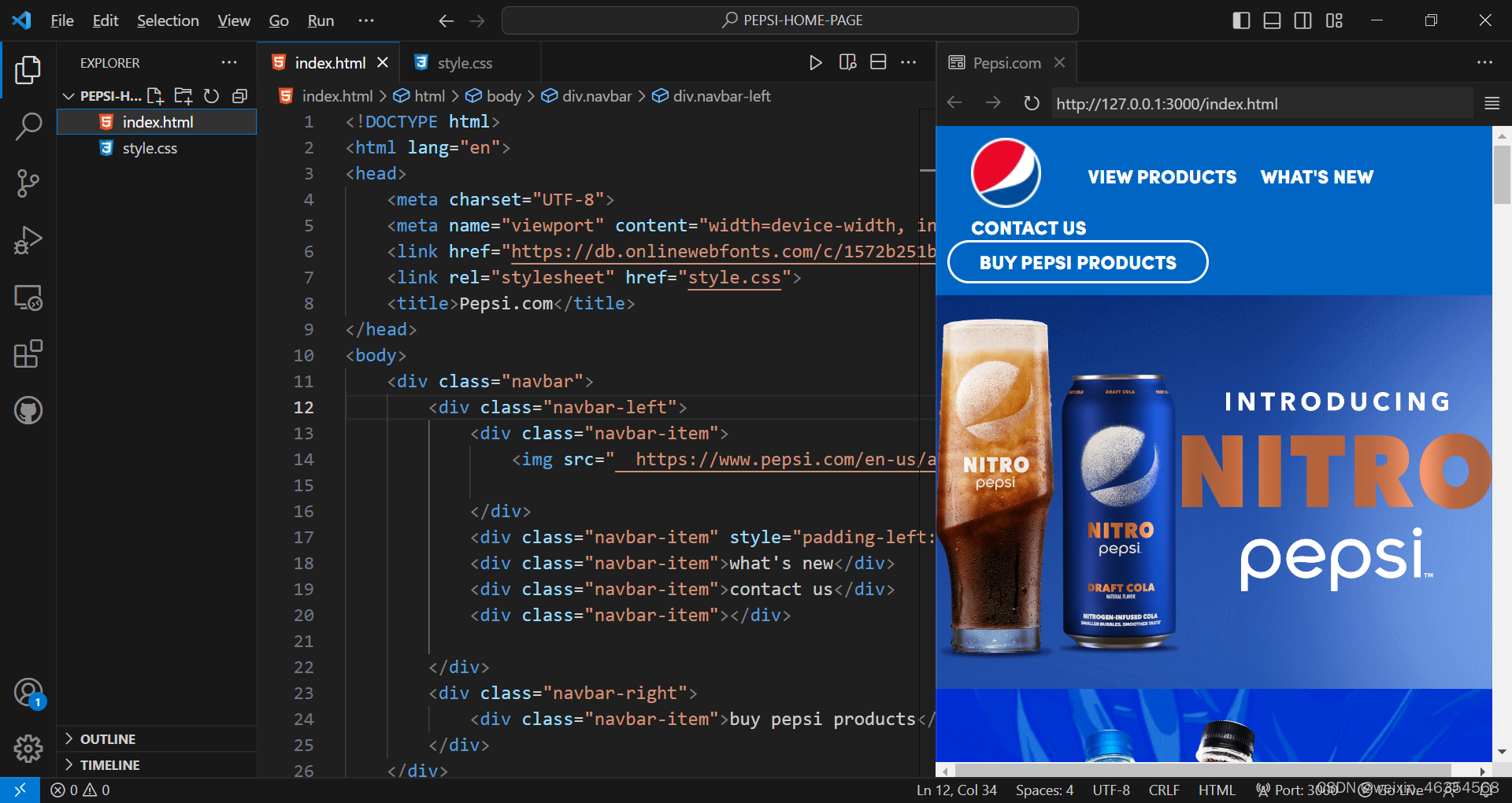Open the Extensions view
Image resolution: width=1512 pixels, height=803 pixels.
click(x=28, y=353)
